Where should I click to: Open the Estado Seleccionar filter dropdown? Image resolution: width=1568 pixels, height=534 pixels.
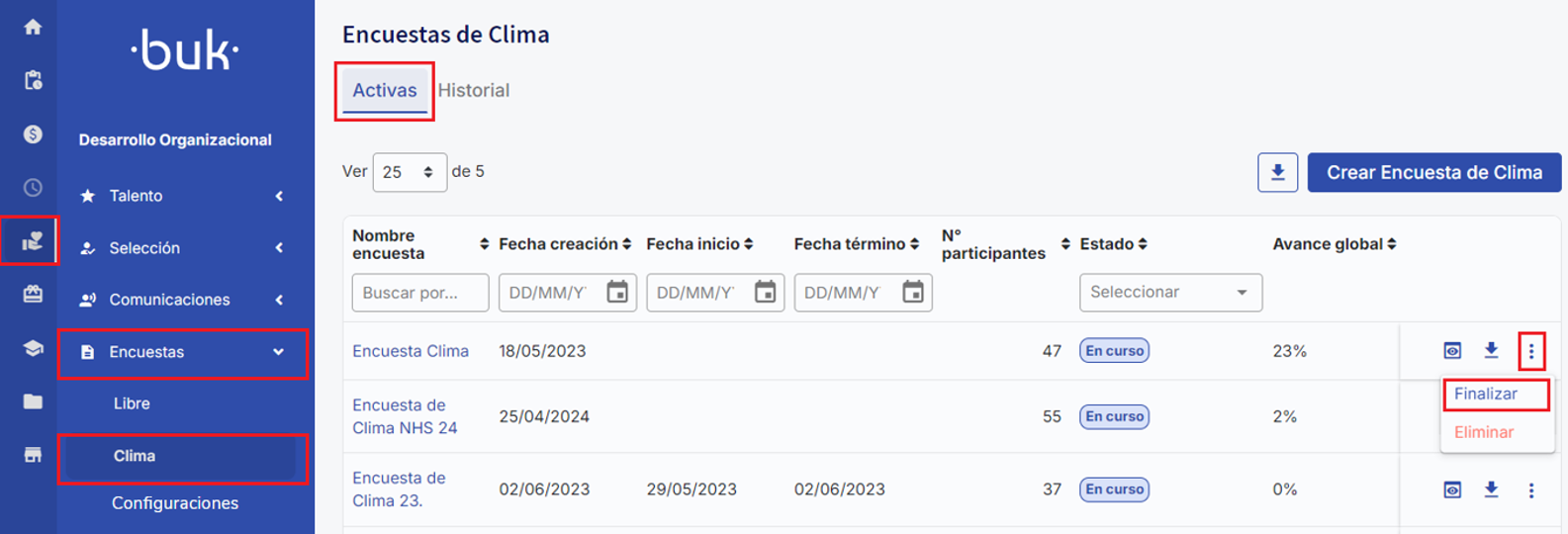1169,293
